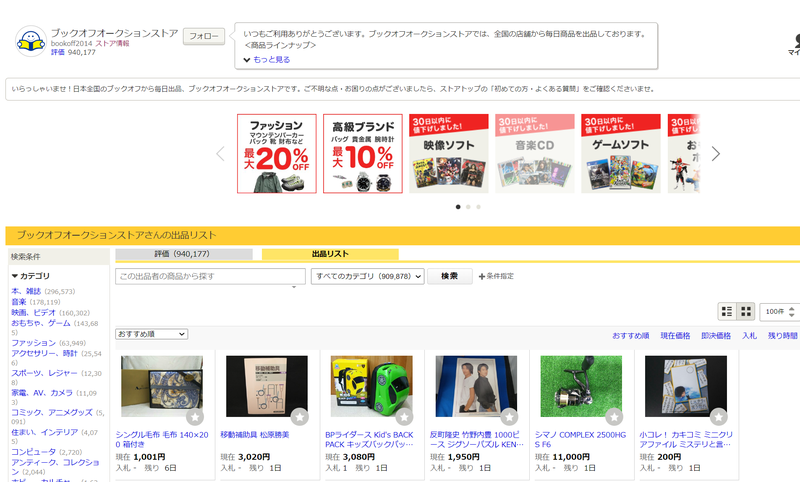The width and height of the screenshot is (800, 500).
Task: Open the 小コレ！カキコミ item thumbnail
Action: tap(686, 386)
